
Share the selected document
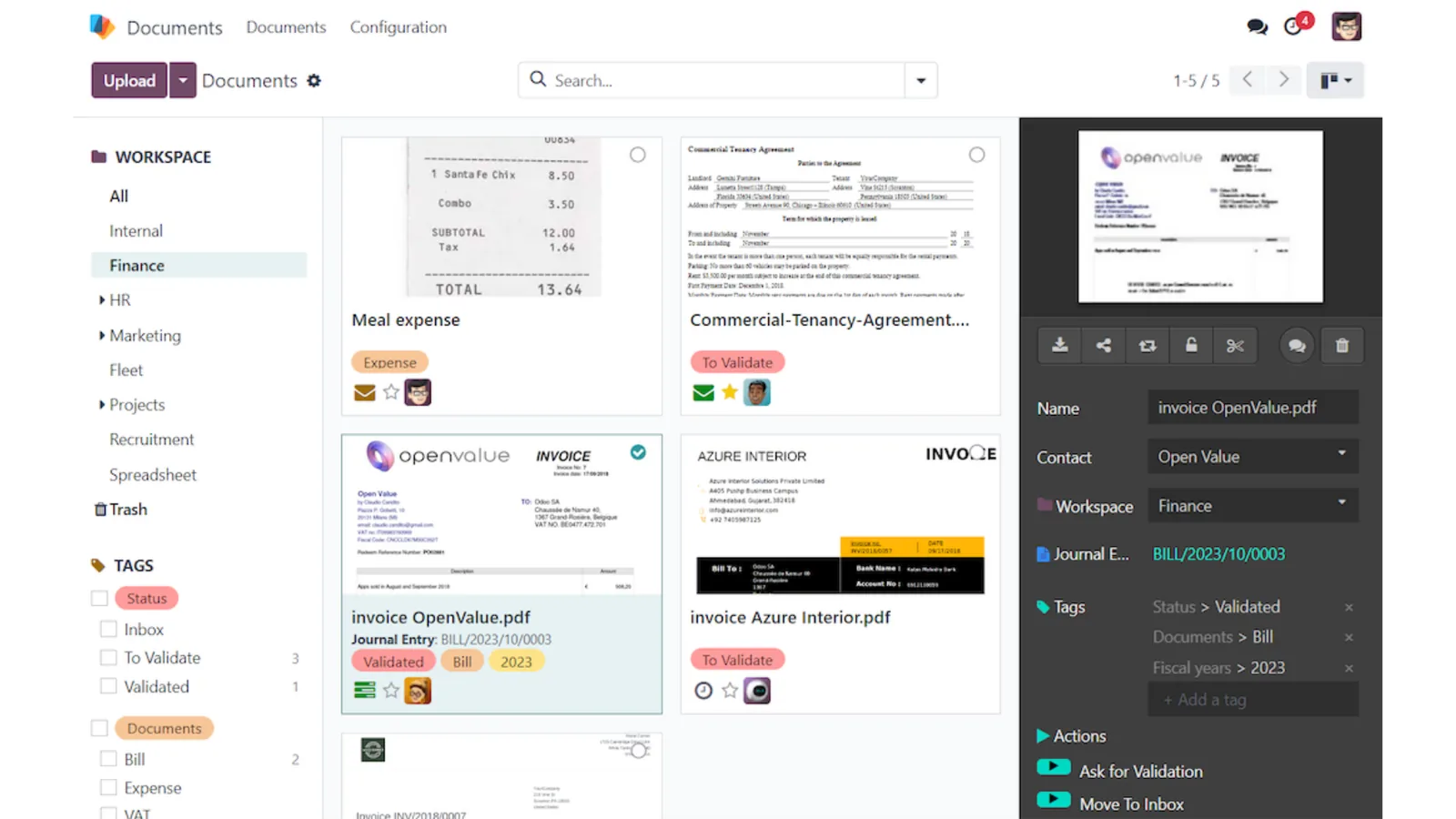point(1104,346)
